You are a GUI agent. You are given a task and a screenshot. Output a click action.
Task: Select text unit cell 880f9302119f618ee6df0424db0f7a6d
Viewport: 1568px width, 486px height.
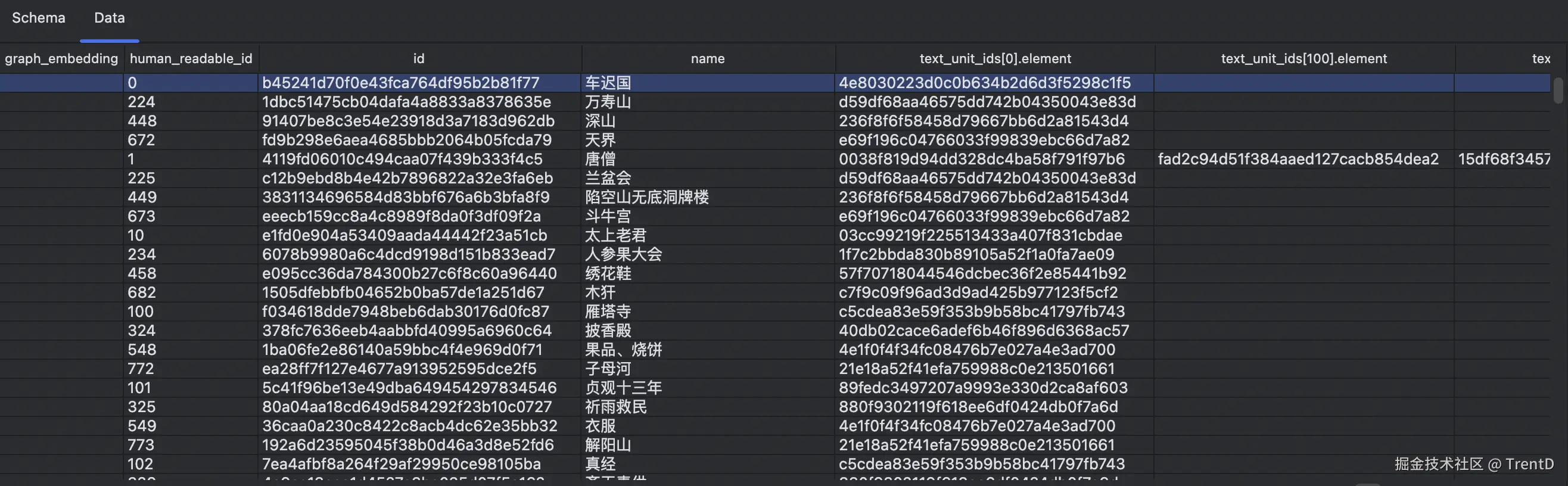point(995,406)
